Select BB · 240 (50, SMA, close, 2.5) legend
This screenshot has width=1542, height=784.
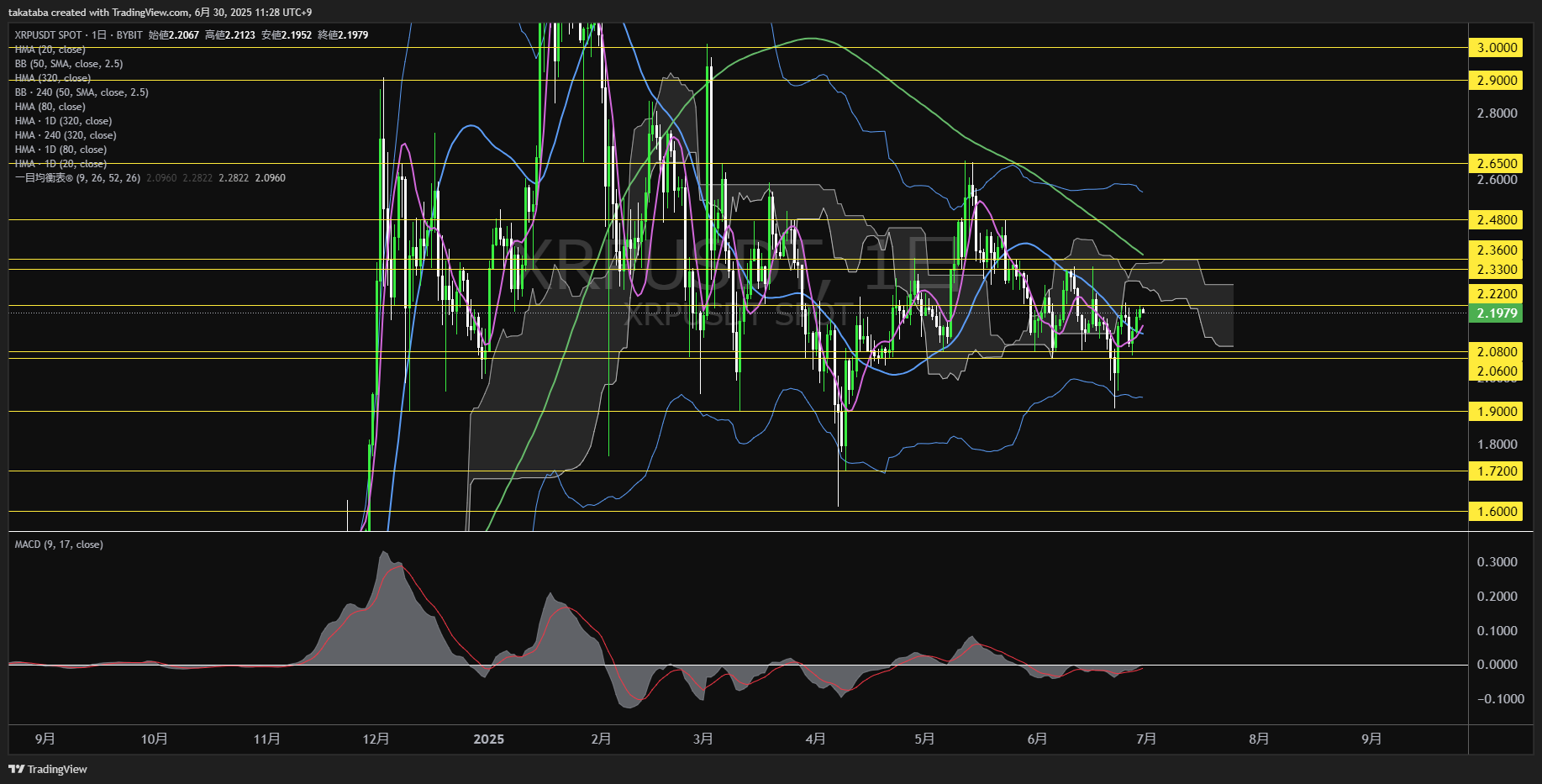coord(82,92)
